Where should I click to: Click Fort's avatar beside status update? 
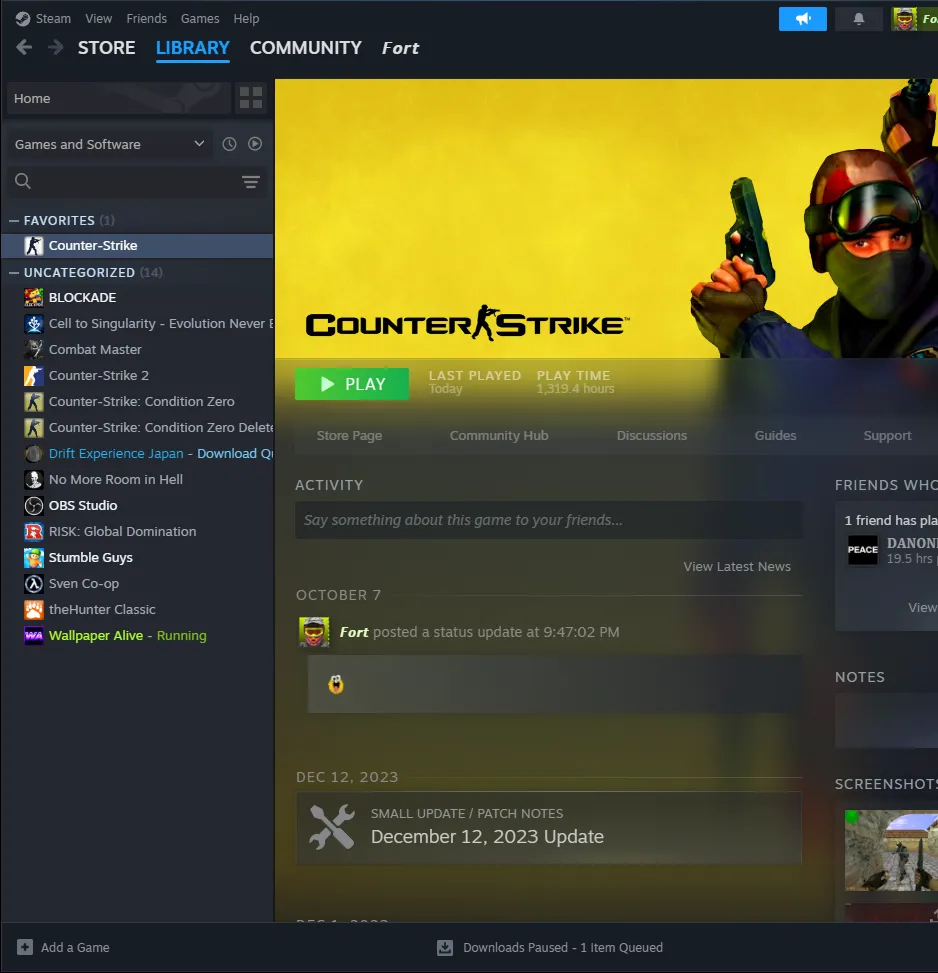(314, 632)
